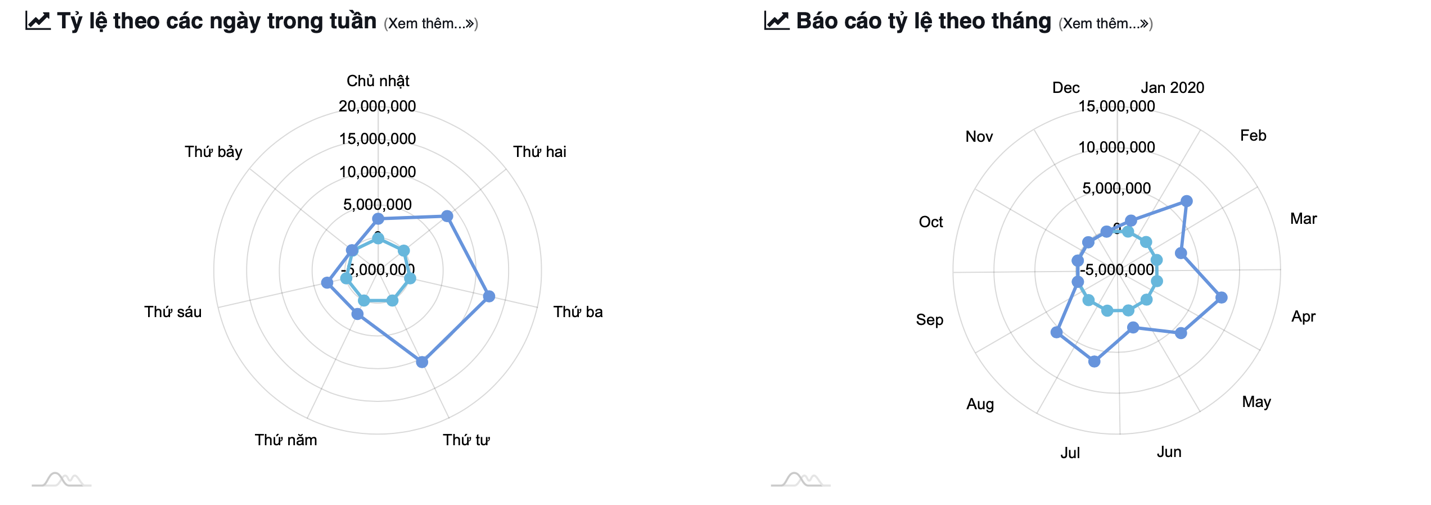The image size is (1431, 505).
Task: Click amCharts logo under the weekday radar chart
Action: (x=62, y=479)
